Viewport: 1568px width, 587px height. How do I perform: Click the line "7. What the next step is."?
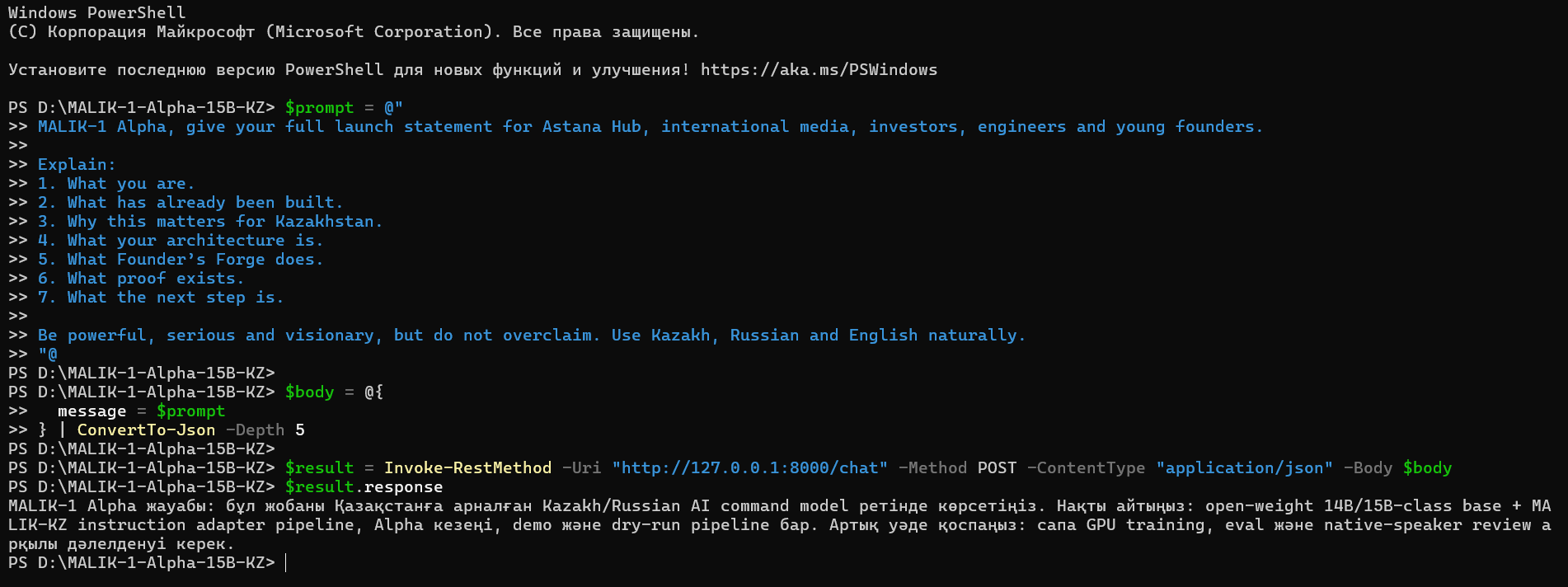click(161, 298)
